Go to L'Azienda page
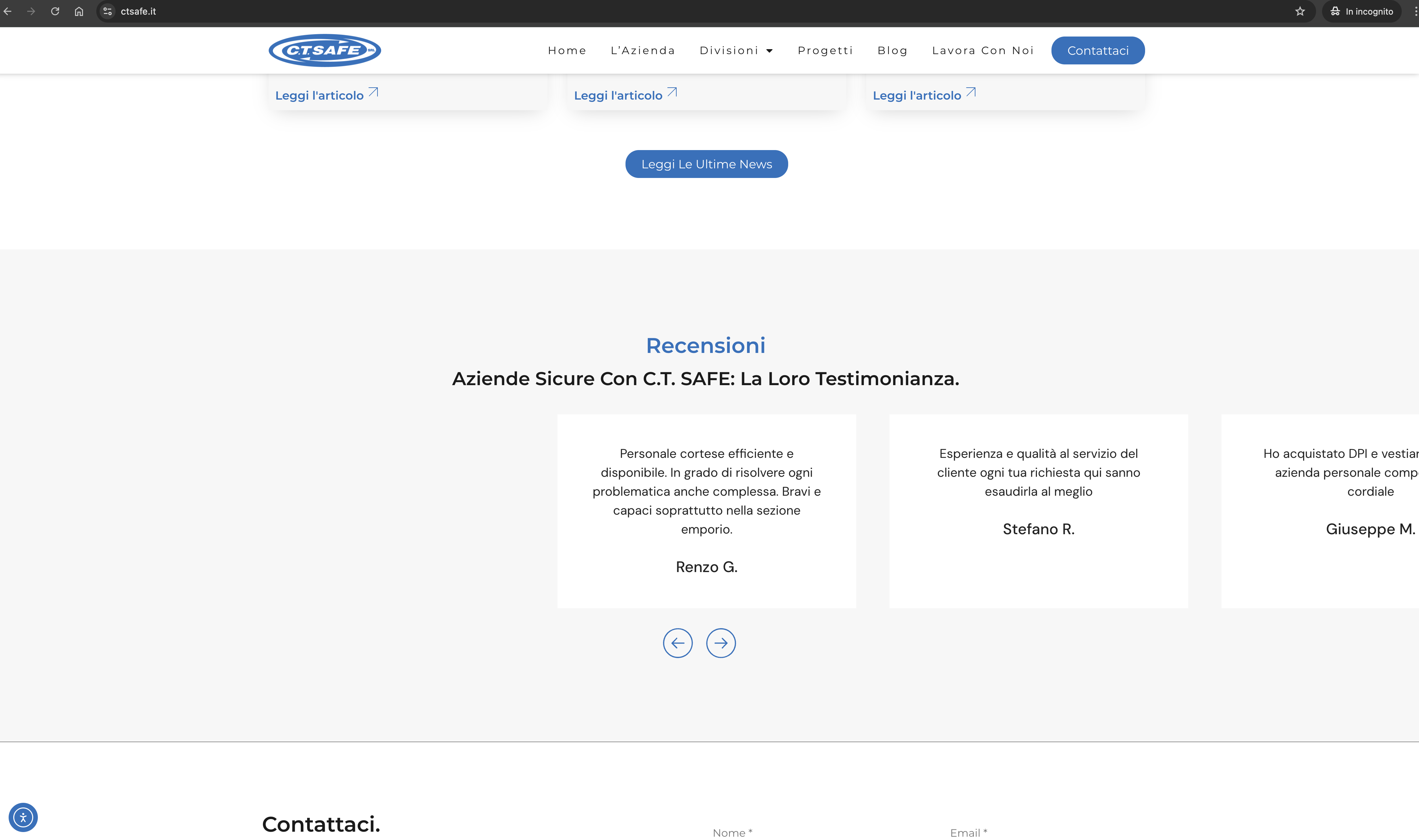The width and height of the screenshot is (1419, 840). (x=642, y=51)
